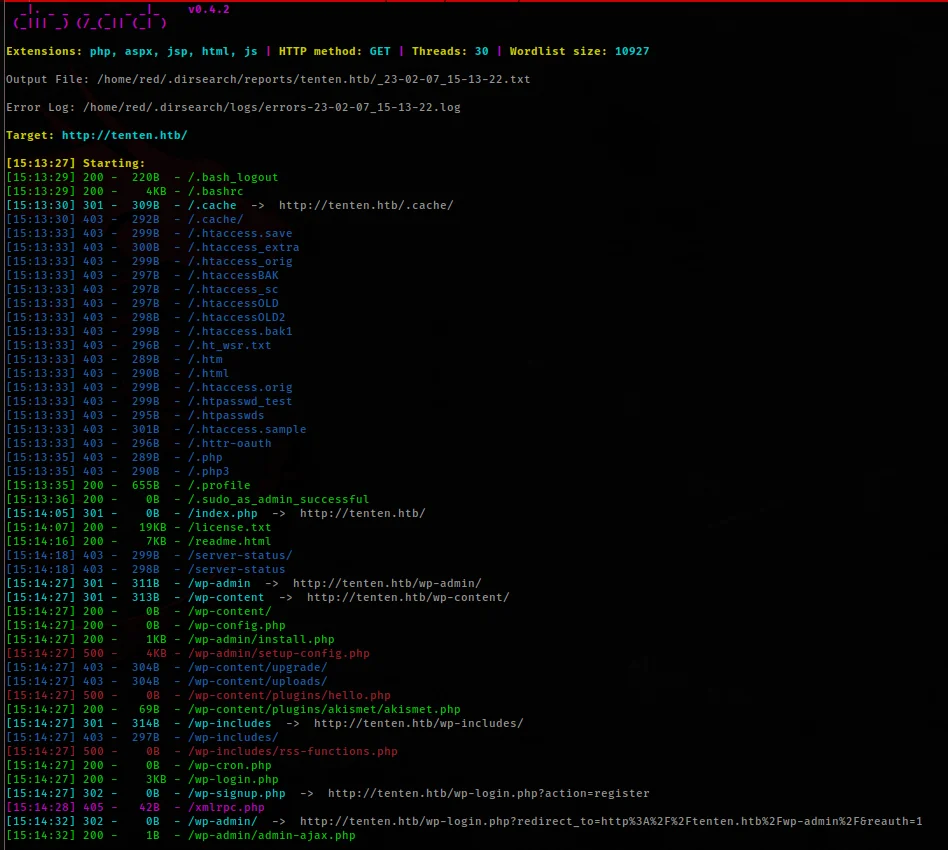Click the /.httr-oauth path

coord(229,443)
